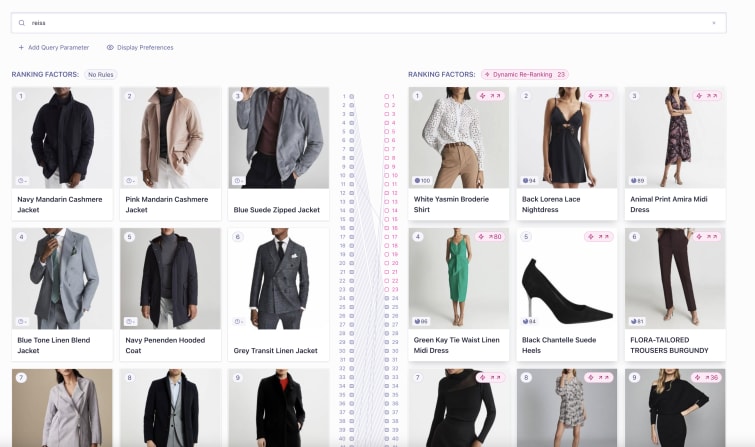Focus the search box containing 'reiss'

pos(368,23)
